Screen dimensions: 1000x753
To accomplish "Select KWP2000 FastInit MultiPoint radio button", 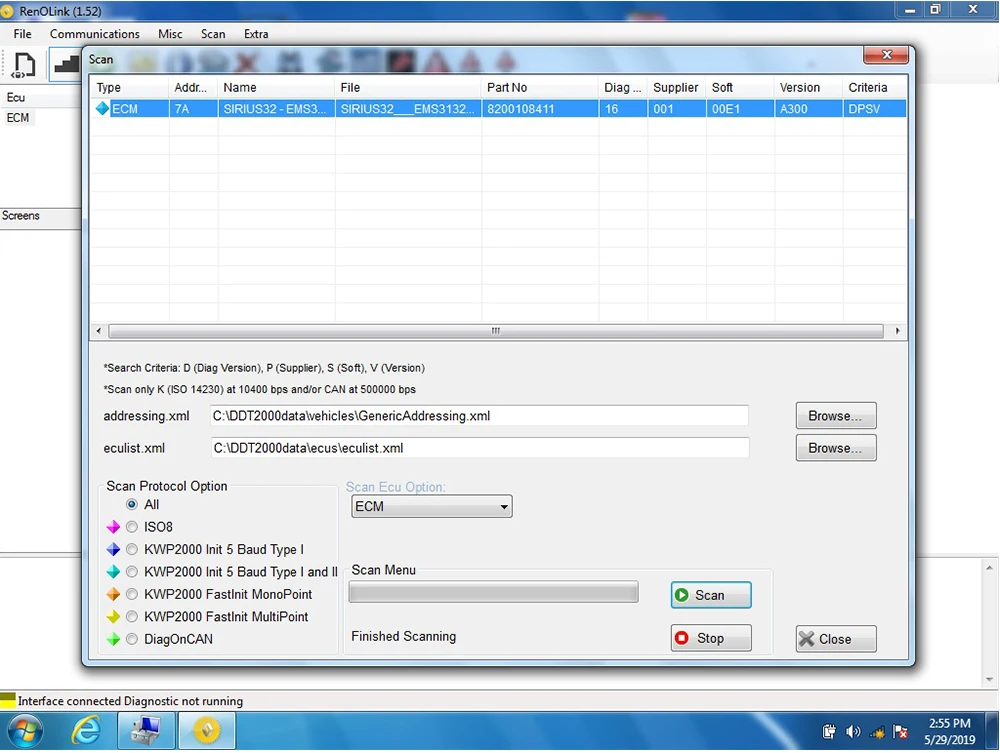I will pos(131,617).
